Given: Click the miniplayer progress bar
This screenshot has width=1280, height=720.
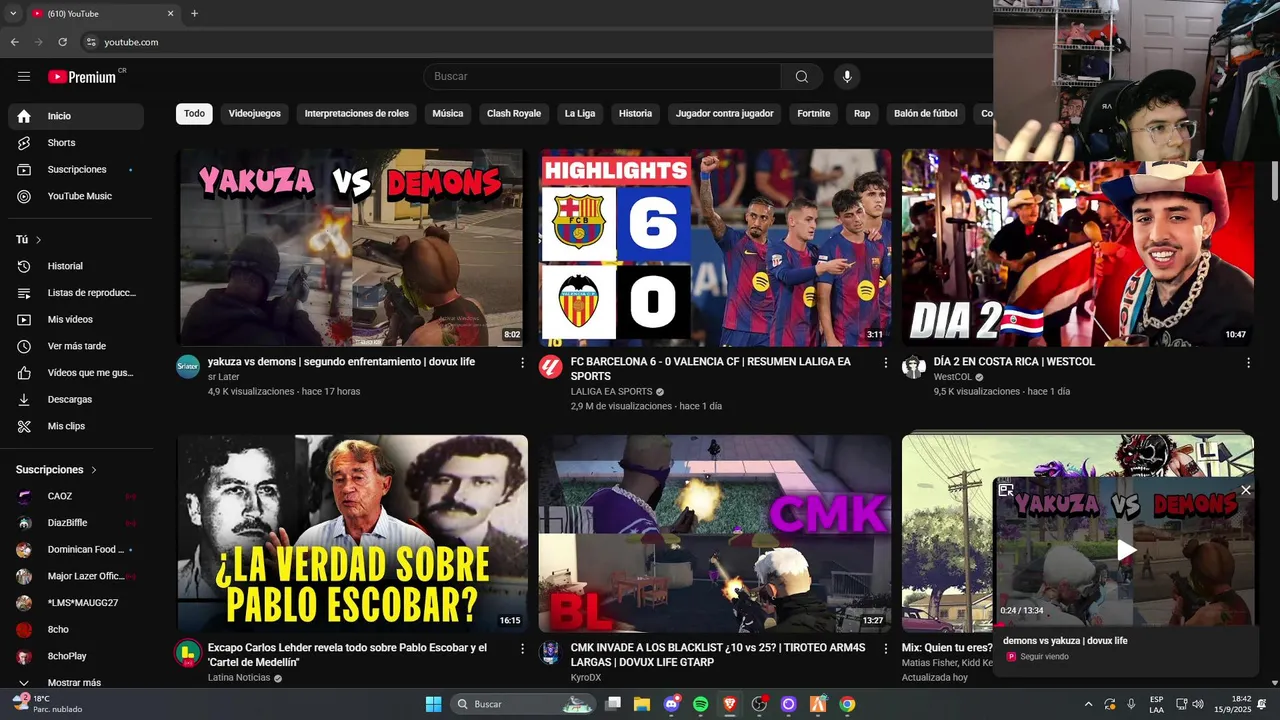Looking at the screenshot, I should coord(1126,624).
